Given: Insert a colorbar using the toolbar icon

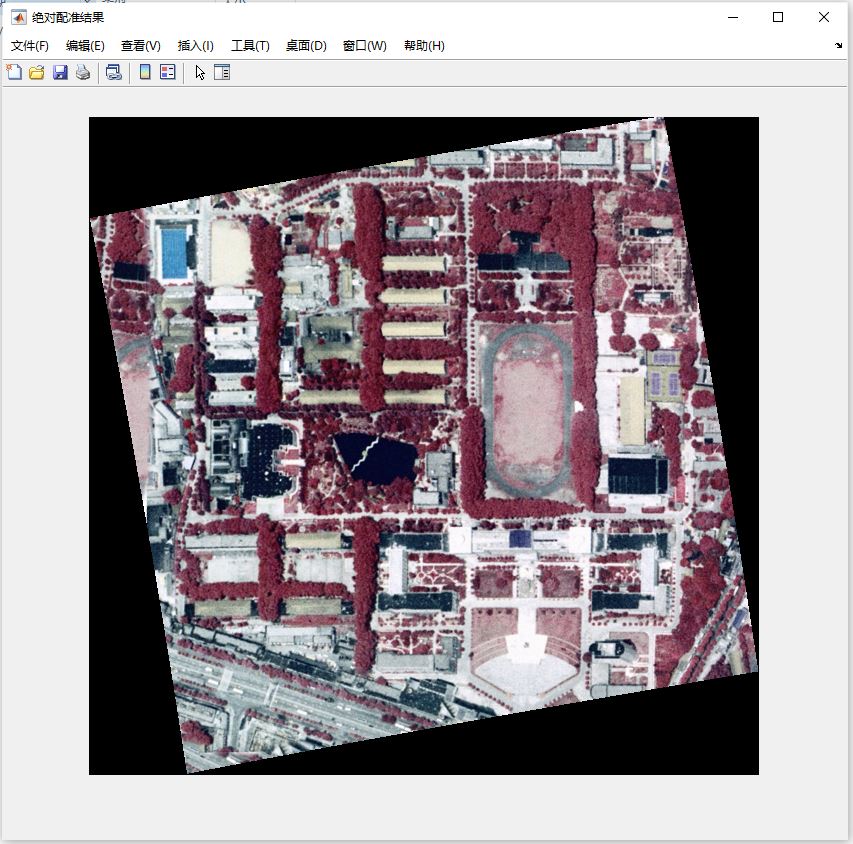Looking at the screenshot, I should pyautogui.click(x=145, y=72).
